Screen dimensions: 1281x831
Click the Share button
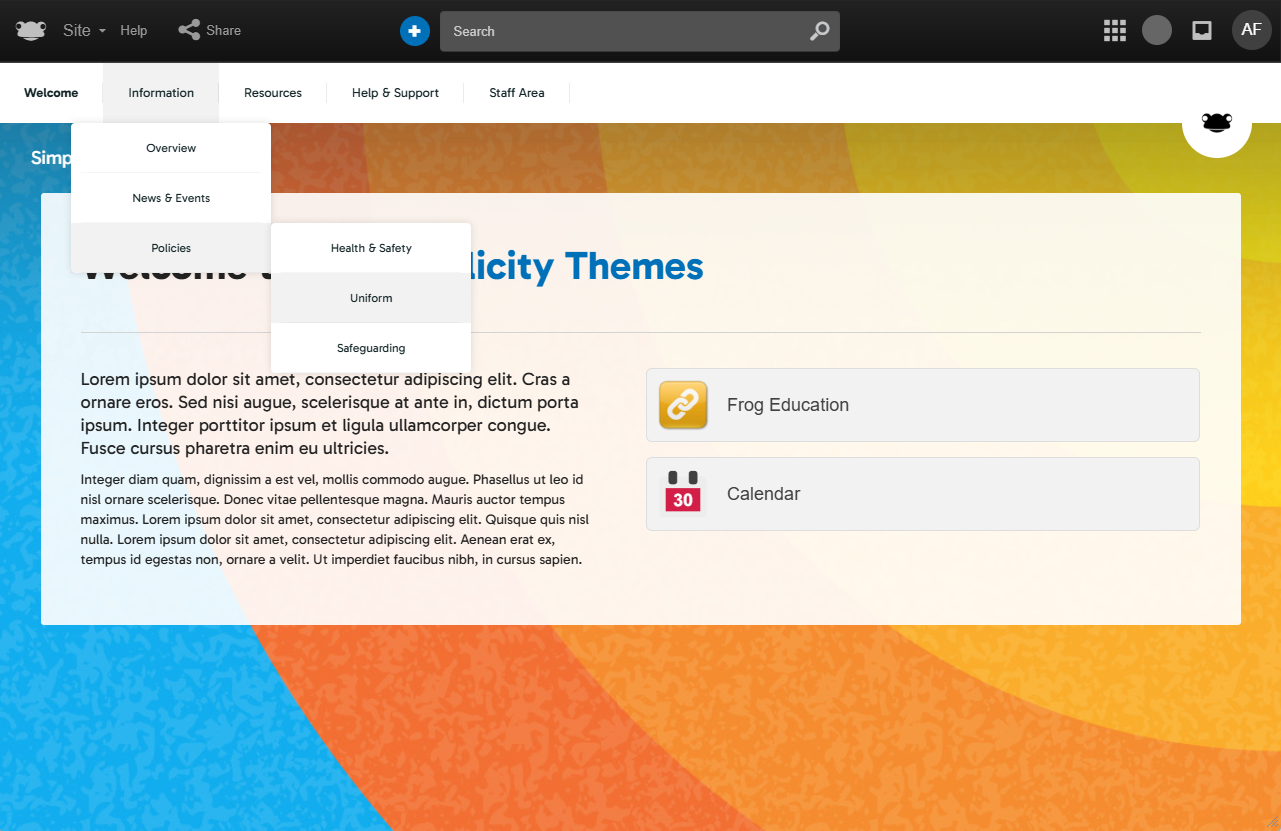point(210,31)
